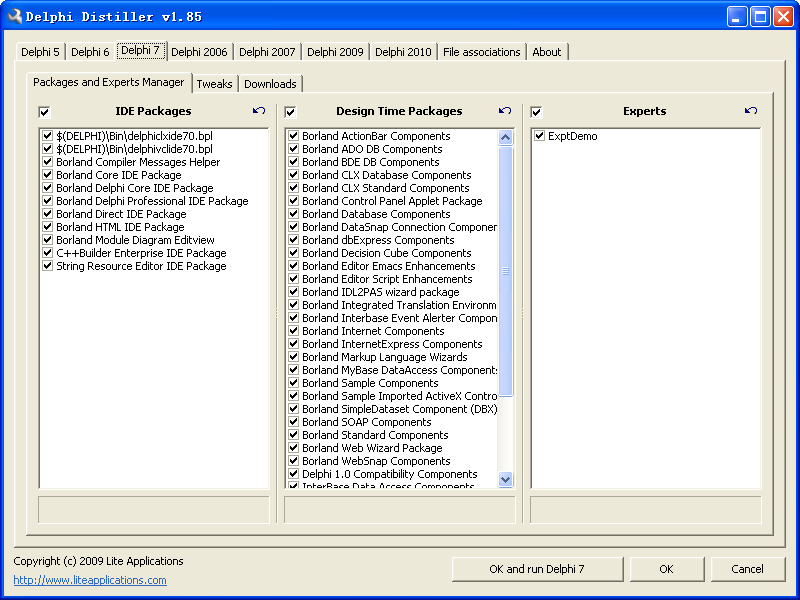Select Borland Control Panel Applet Package text
Screen dimensions: 800x600
coord(392,201)
